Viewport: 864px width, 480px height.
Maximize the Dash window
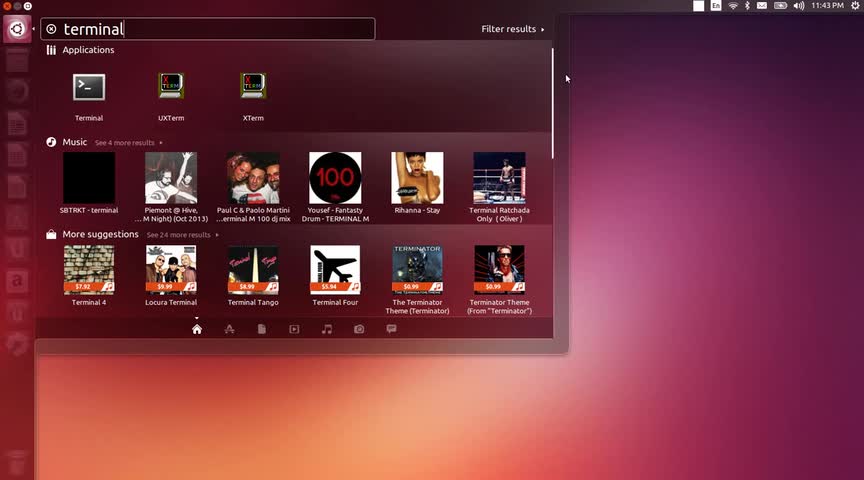click(28, 6)
